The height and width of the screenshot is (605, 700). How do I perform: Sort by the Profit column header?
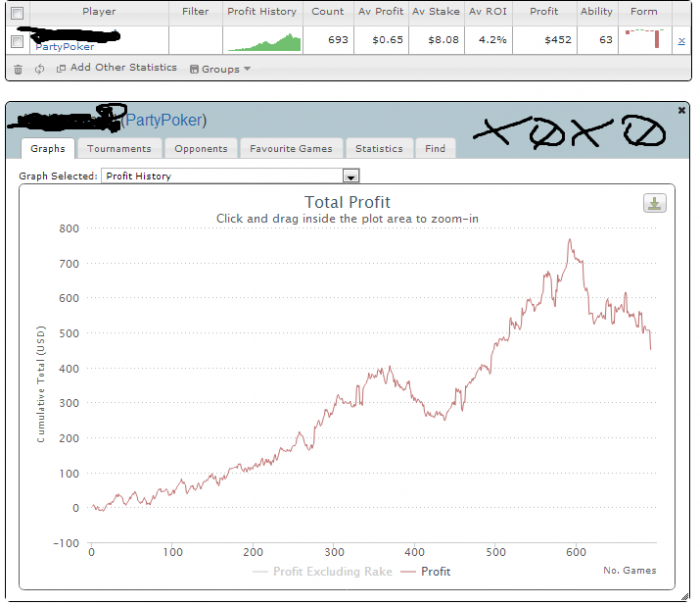click(x=544, y=12)
